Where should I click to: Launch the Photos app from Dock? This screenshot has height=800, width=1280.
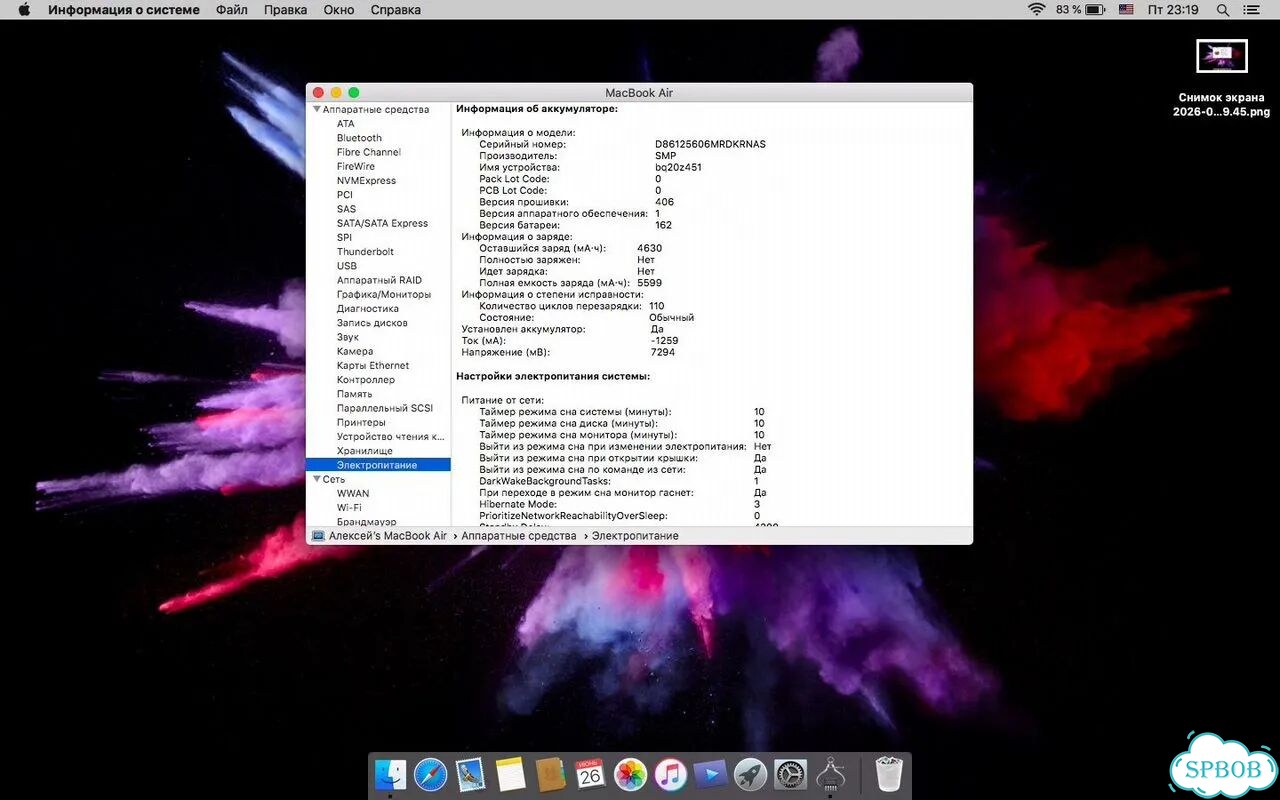click(x=630, y=774)
